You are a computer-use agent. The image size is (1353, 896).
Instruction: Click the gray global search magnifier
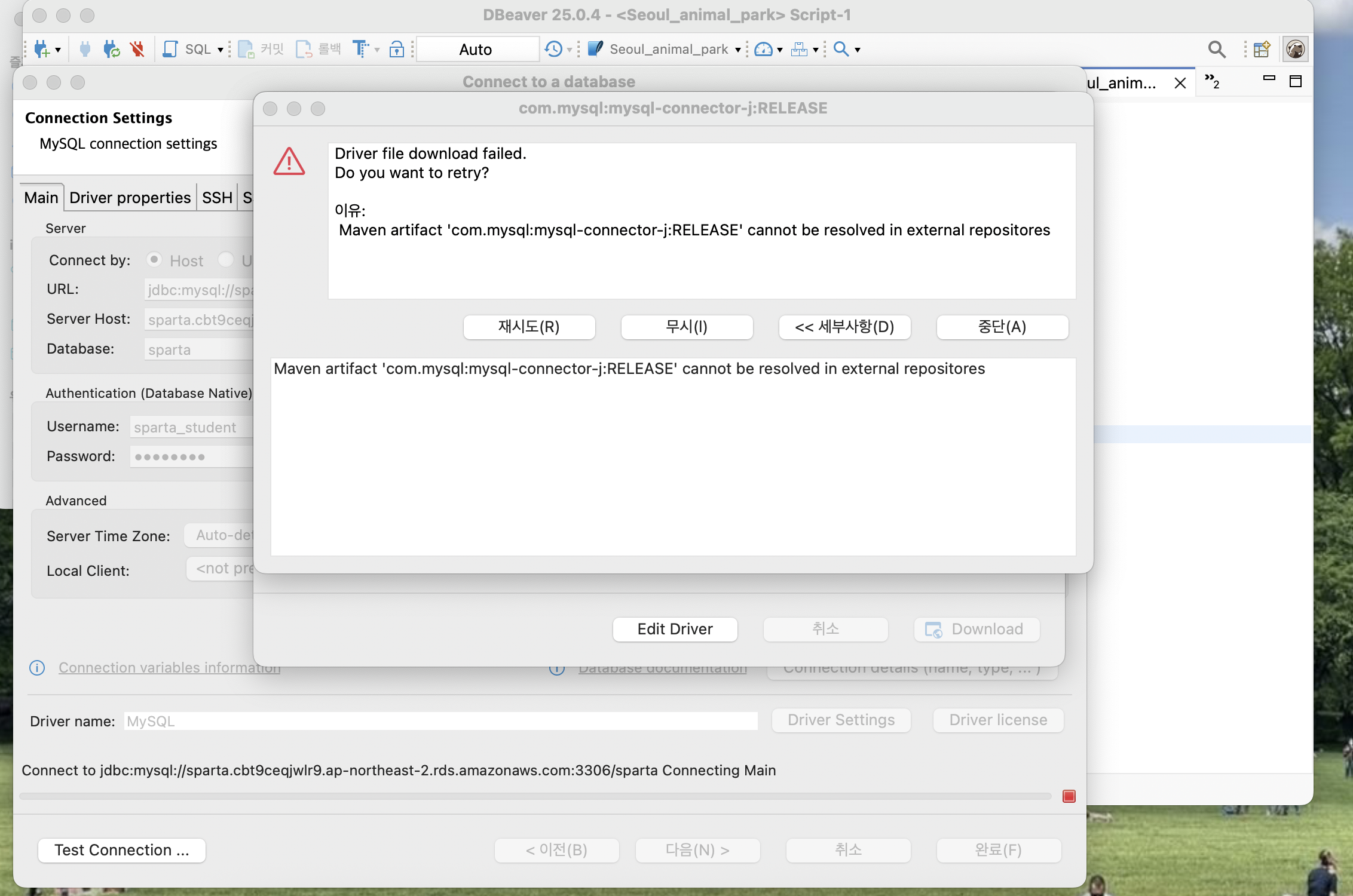1217,49
